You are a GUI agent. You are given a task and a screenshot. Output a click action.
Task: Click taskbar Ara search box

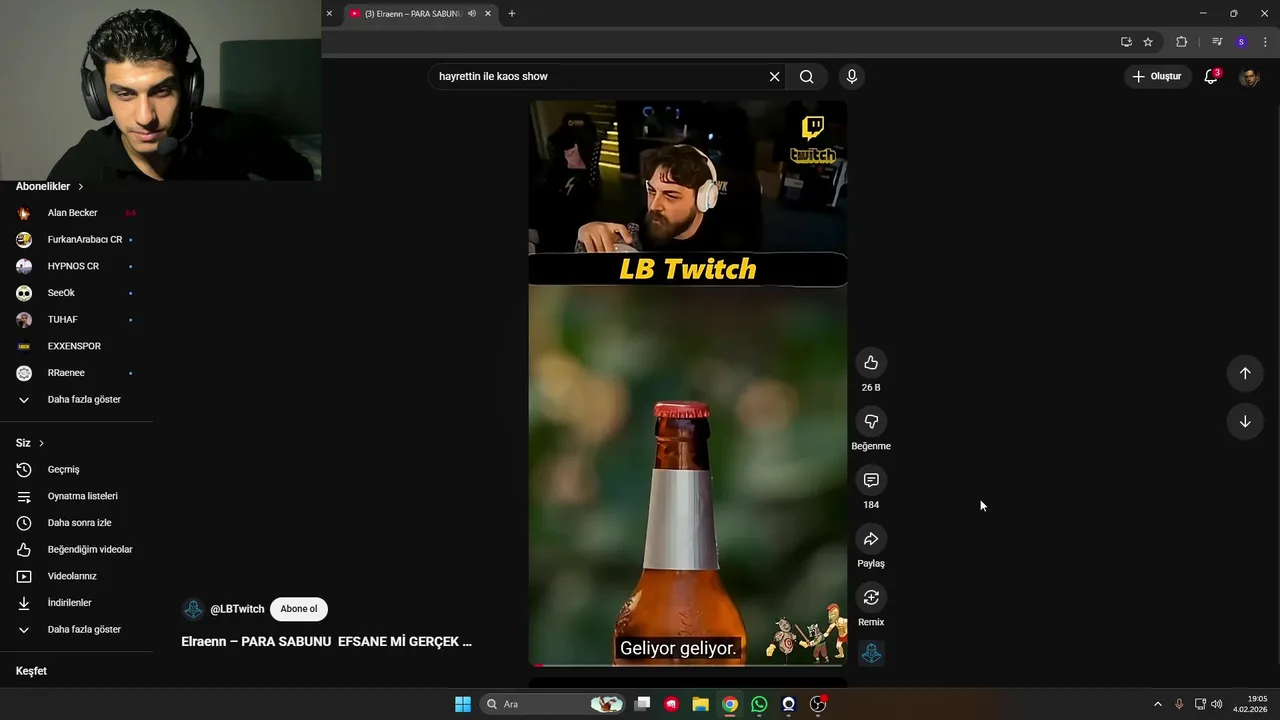point(553,704)
